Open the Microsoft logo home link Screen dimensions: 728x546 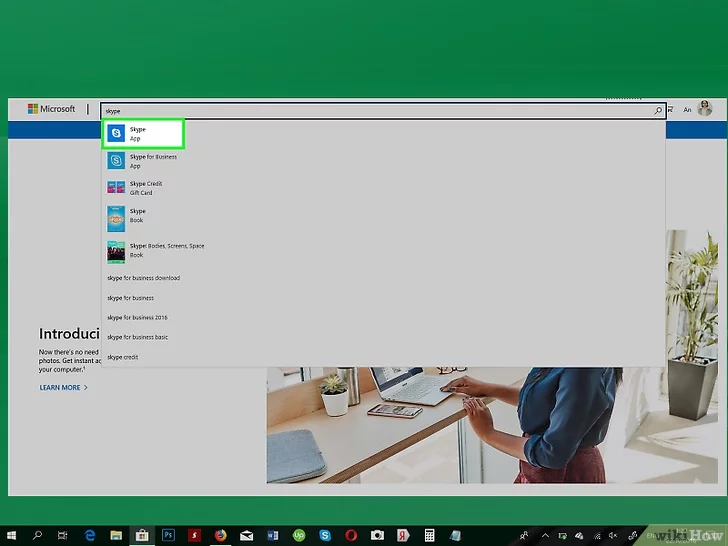click(x=51, y=109)
